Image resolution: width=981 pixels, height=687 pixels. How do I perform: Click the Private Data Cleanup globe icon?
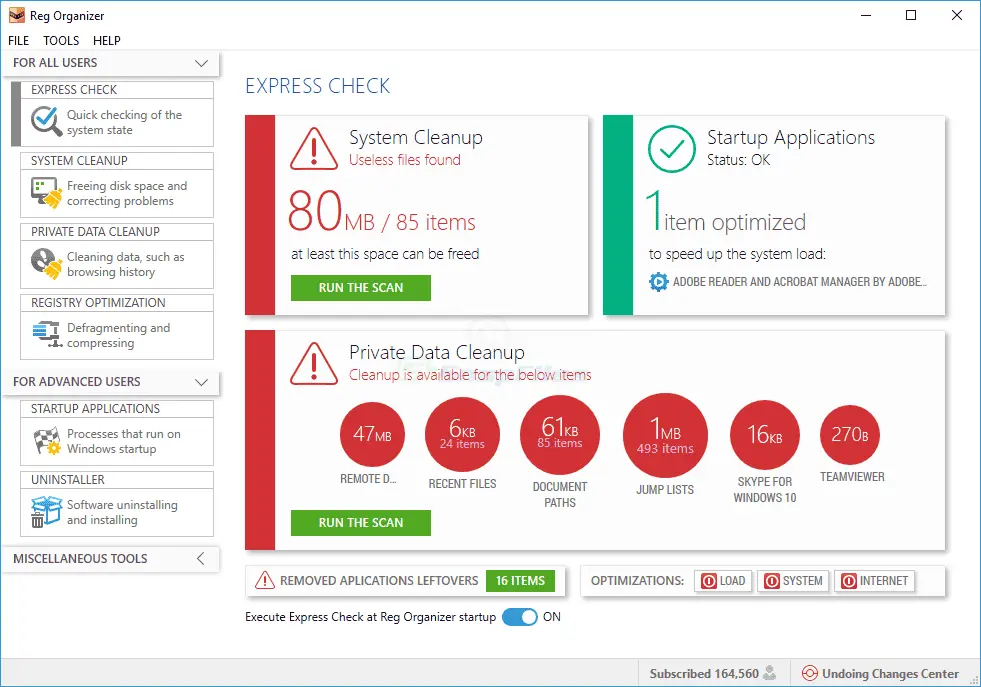[46, 263]
